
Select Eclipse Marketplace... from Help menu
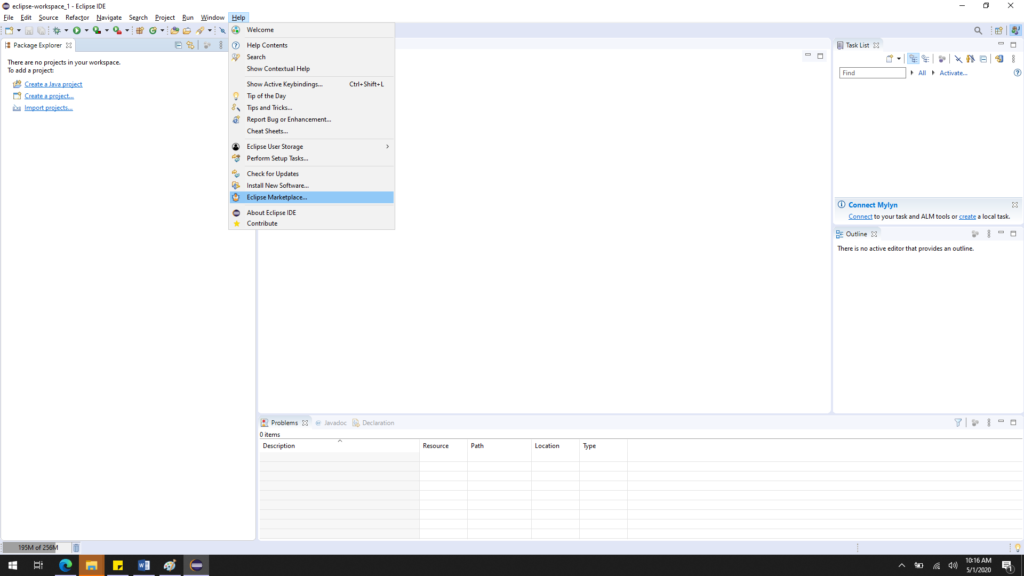[x=312, y=197]
